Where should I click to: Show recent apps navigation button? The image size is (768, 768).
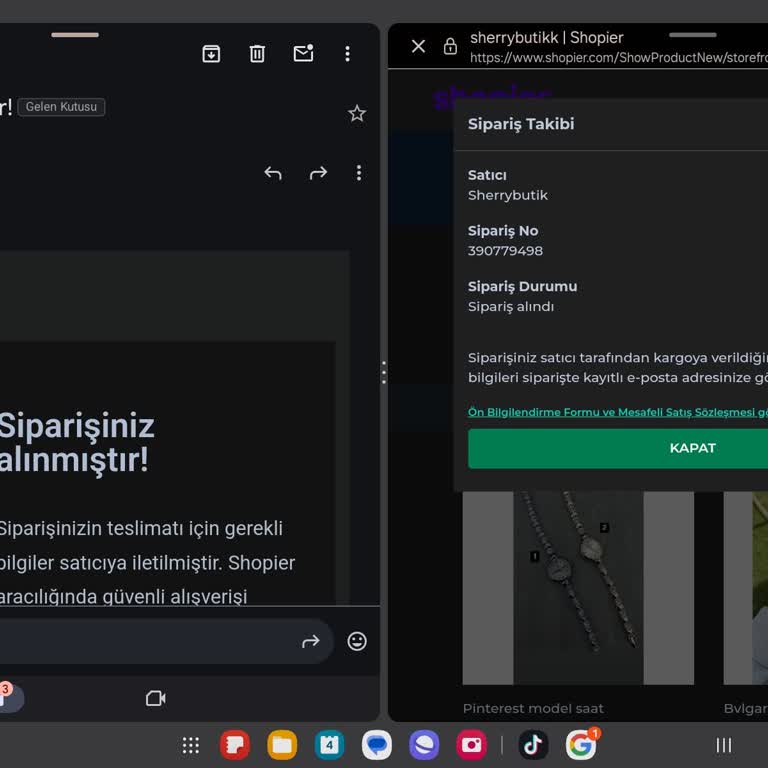click(723, 745)
